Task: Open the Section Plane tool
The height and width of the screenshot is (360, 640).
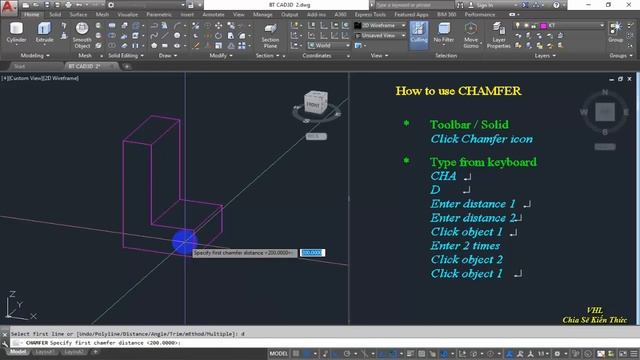Action: pos(270,36)
